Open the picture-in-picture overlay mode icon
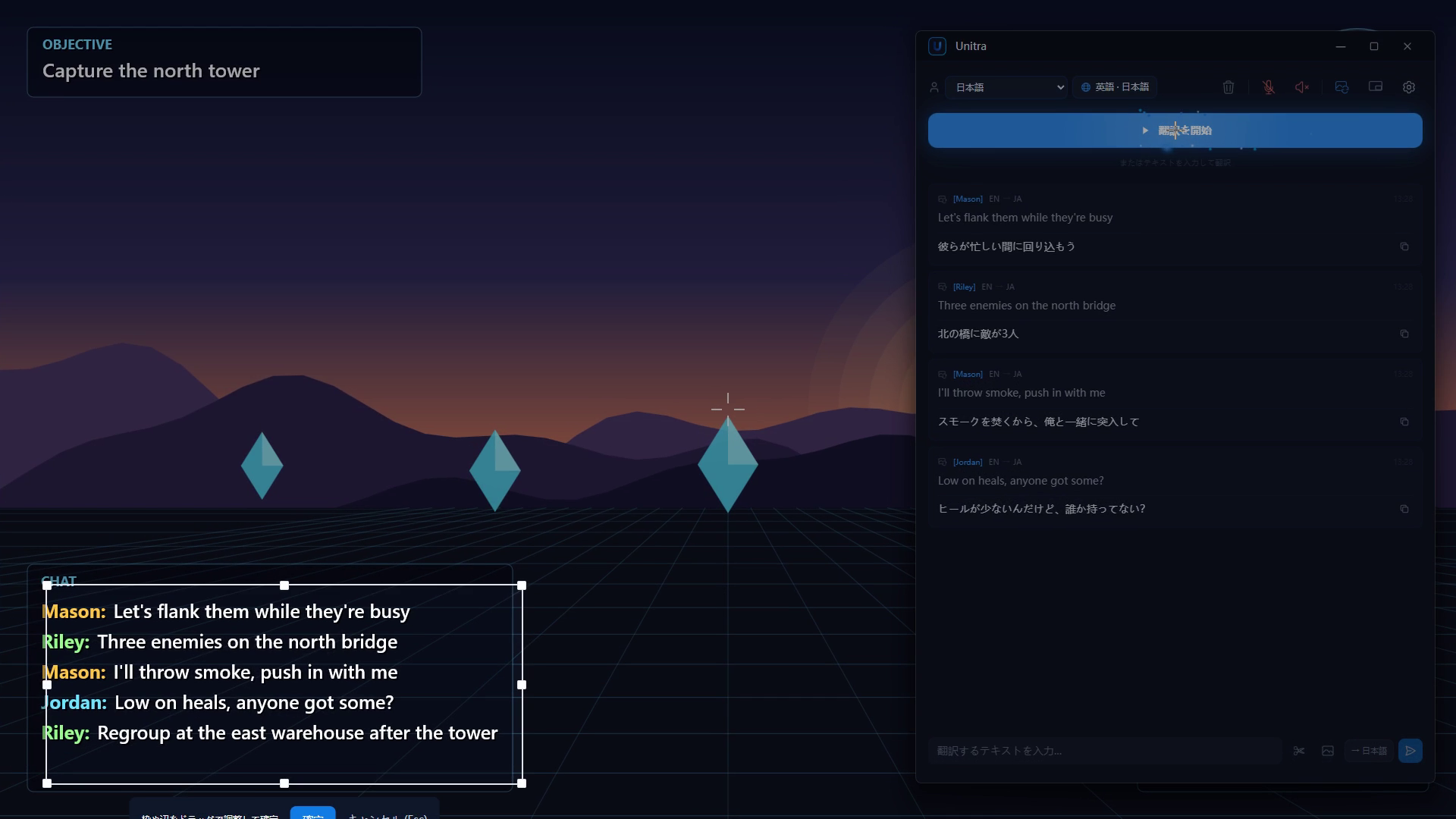The width and height of the screenshot is (1456, 819). click(x=1375, y=87)
